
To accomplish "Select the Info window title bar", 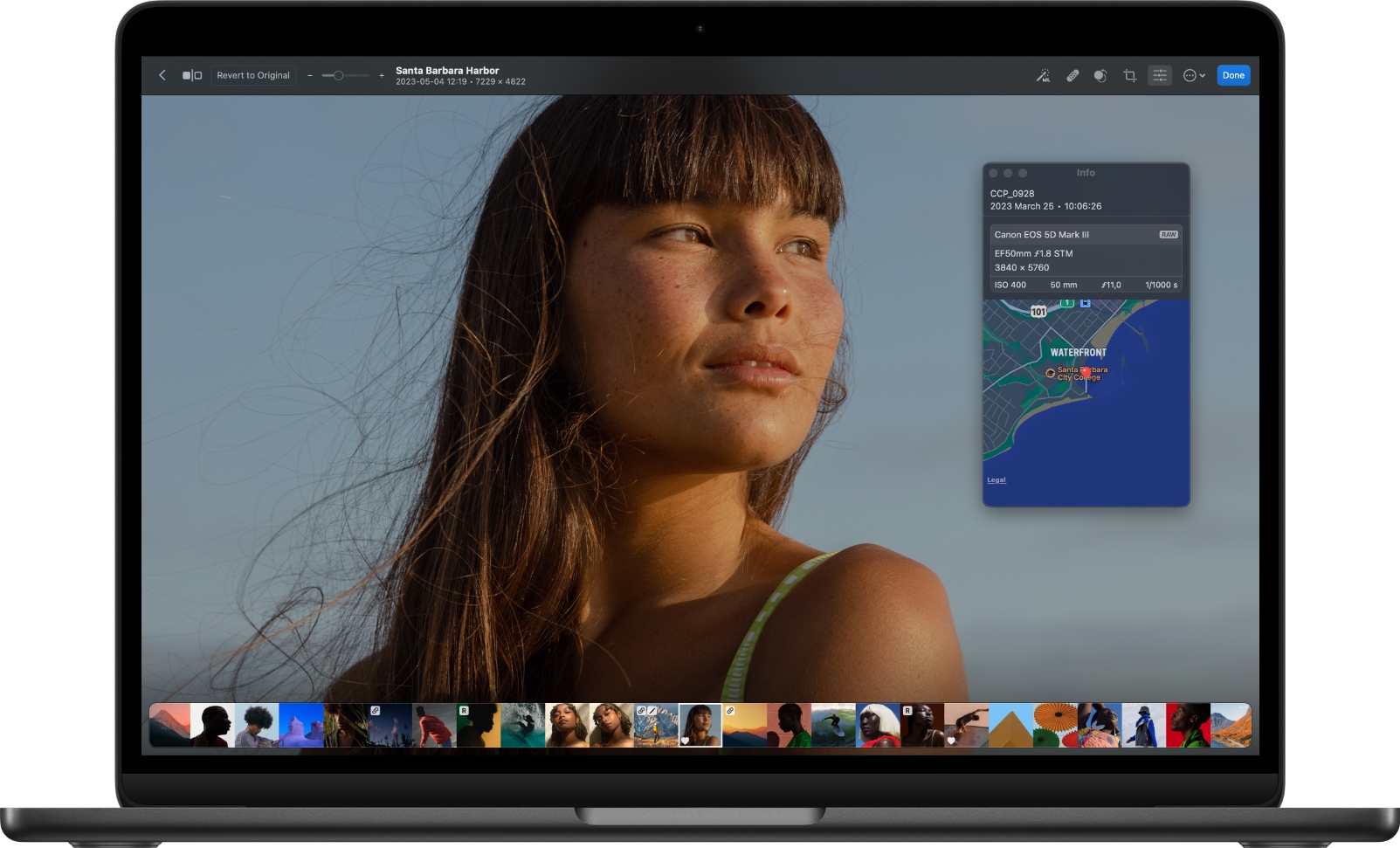I will click(x=1086, y=172).
